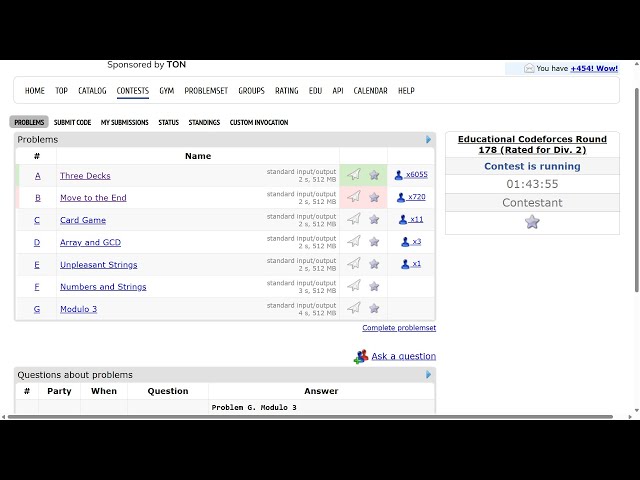Switch to the CUSTOM INVOCATION tab

pyautogui.click(x=259, y=122)
